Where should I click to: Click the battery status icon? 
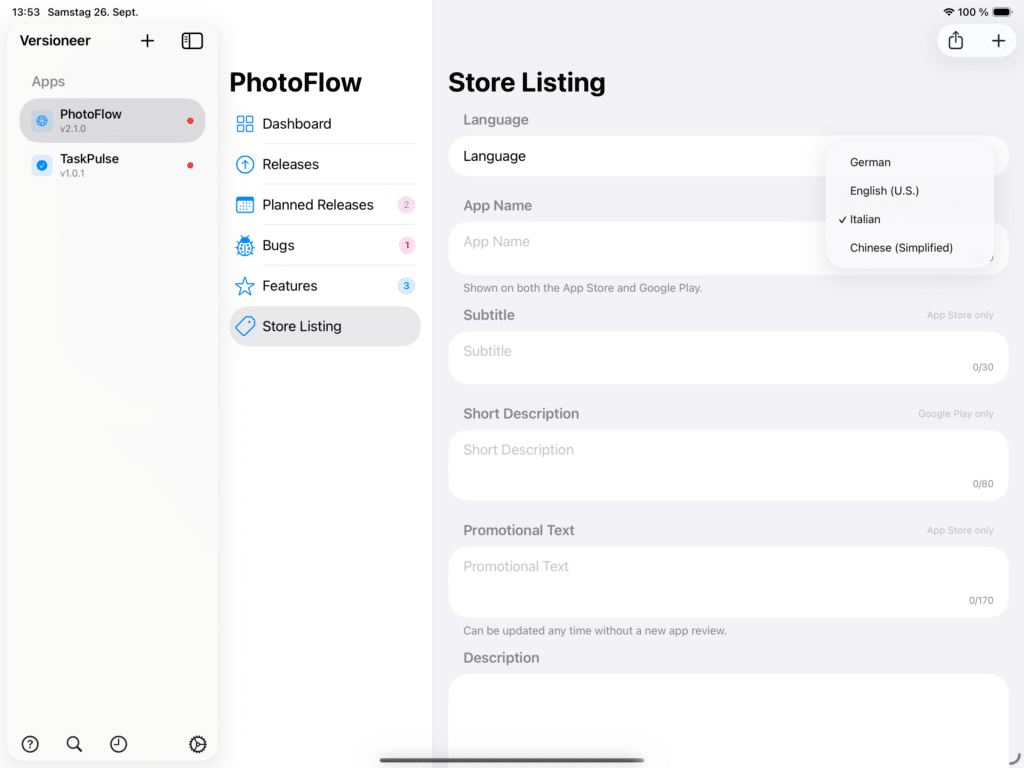[x=1003, y=12]
